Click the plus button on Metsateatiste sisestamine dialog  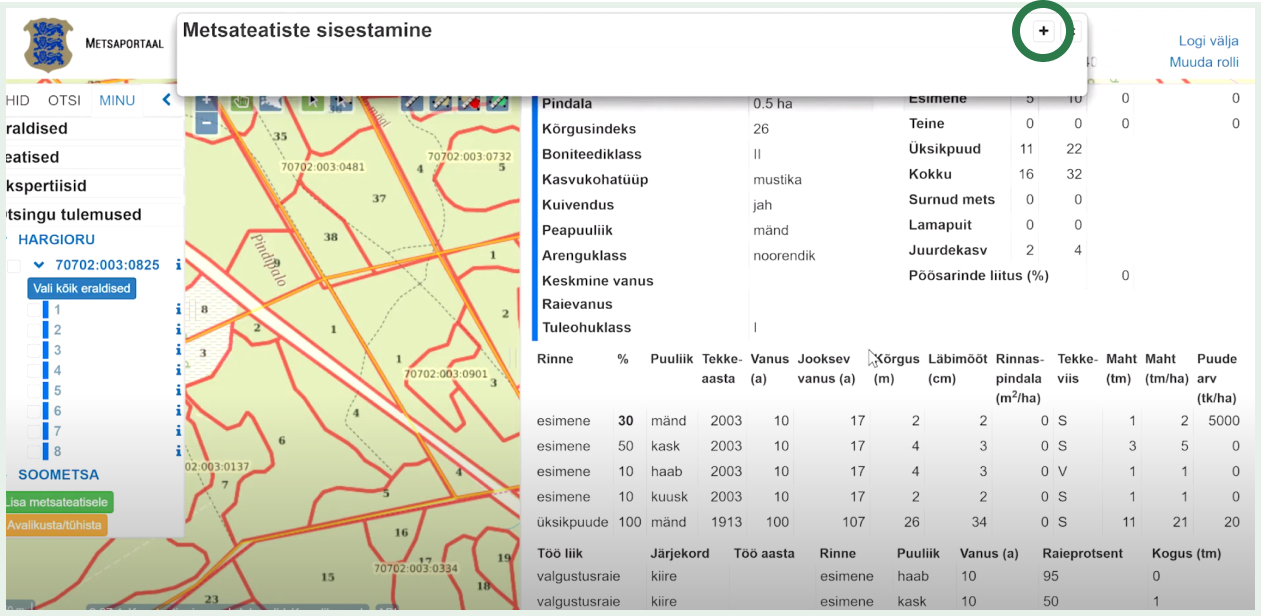click(1042, 31)
